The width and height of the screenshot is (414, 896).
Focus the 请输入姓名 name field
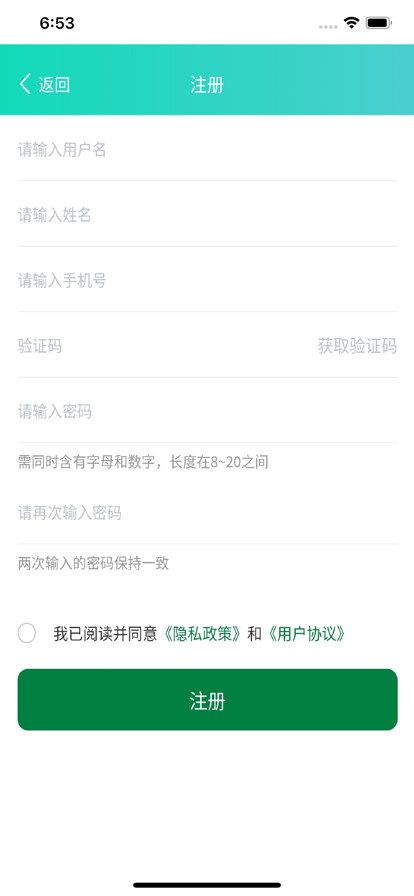(x=208, y=215)
